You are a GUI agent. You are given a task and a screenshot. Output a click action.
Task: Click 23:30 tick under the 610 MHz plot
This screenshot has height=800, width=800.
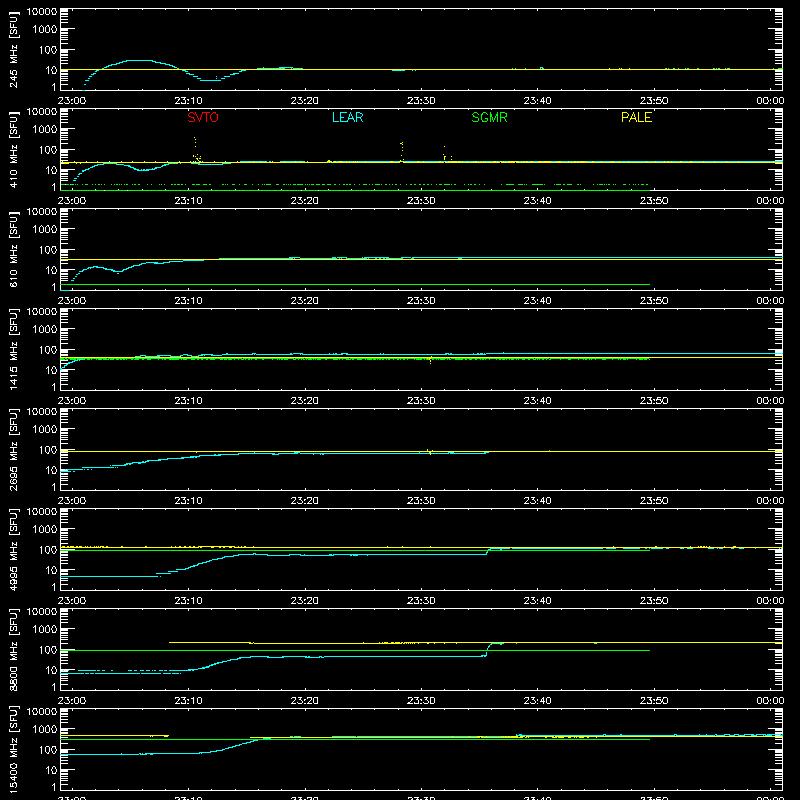[x=421, y=301]
